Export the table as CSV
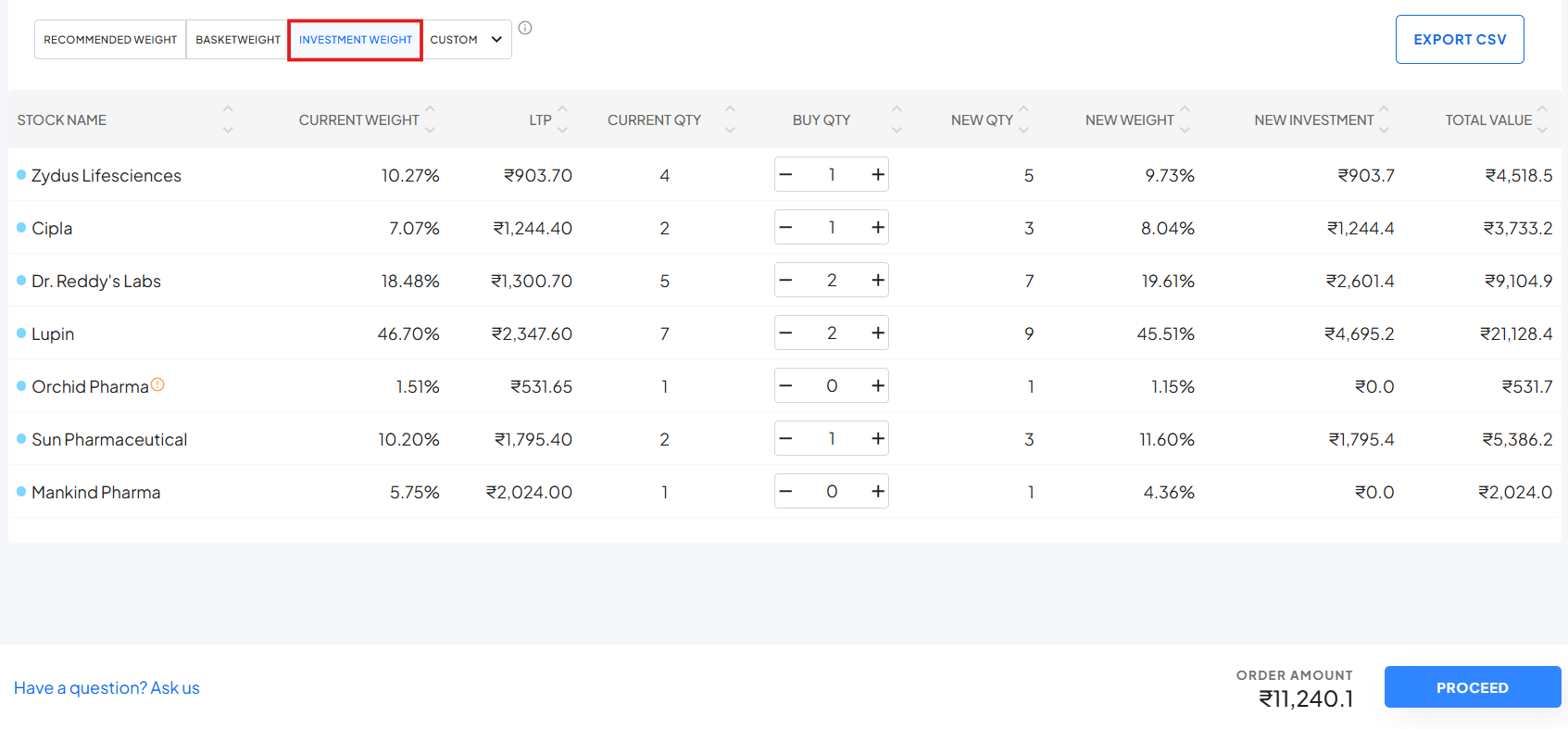 [1459, 40]
